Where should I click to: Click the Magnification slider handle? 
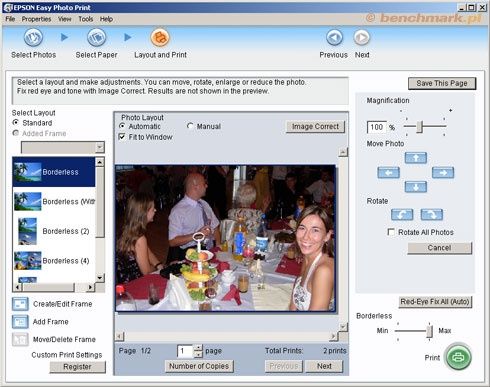pyautogui.click(x=419, y=127)
